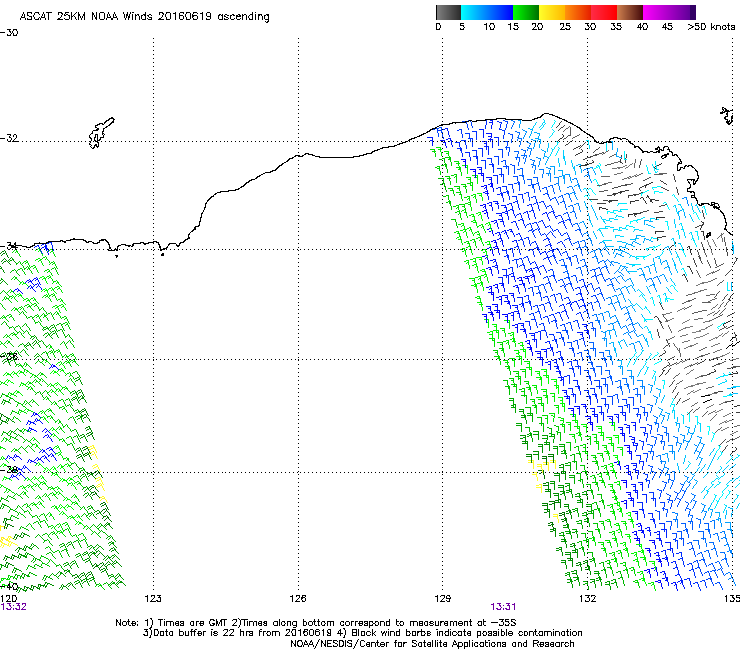Click the purple '13:31' swath time label
Screen dimensions: 740x650
click(503, 607)
